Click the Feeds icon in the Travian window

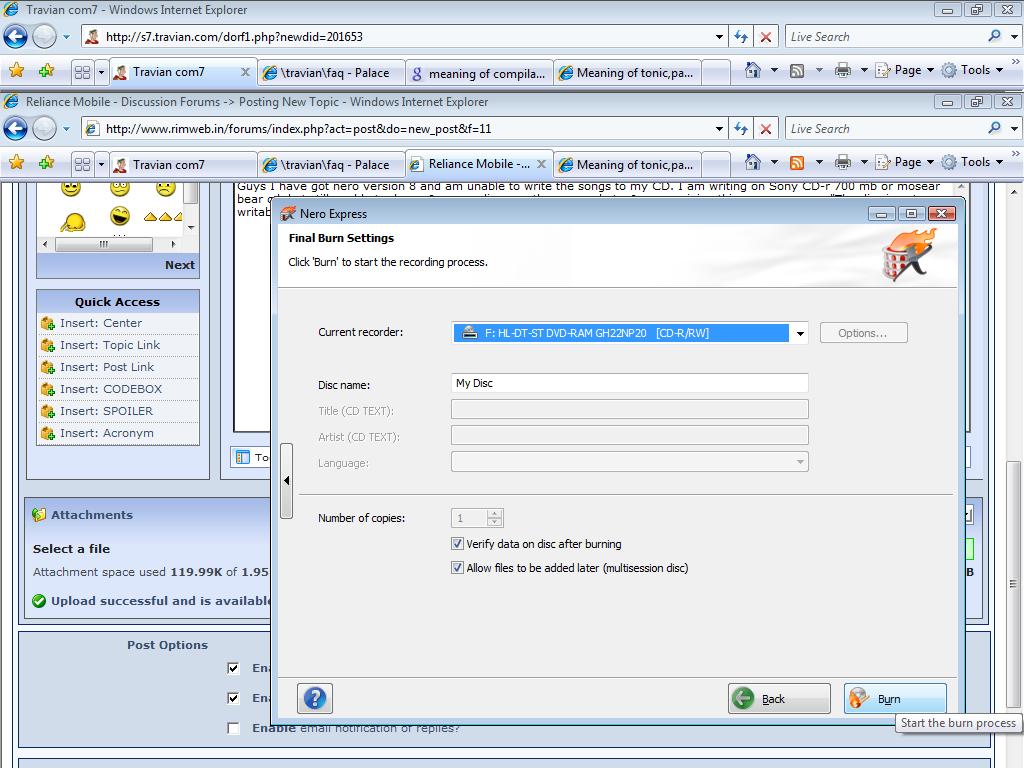[x=797, y=70]
